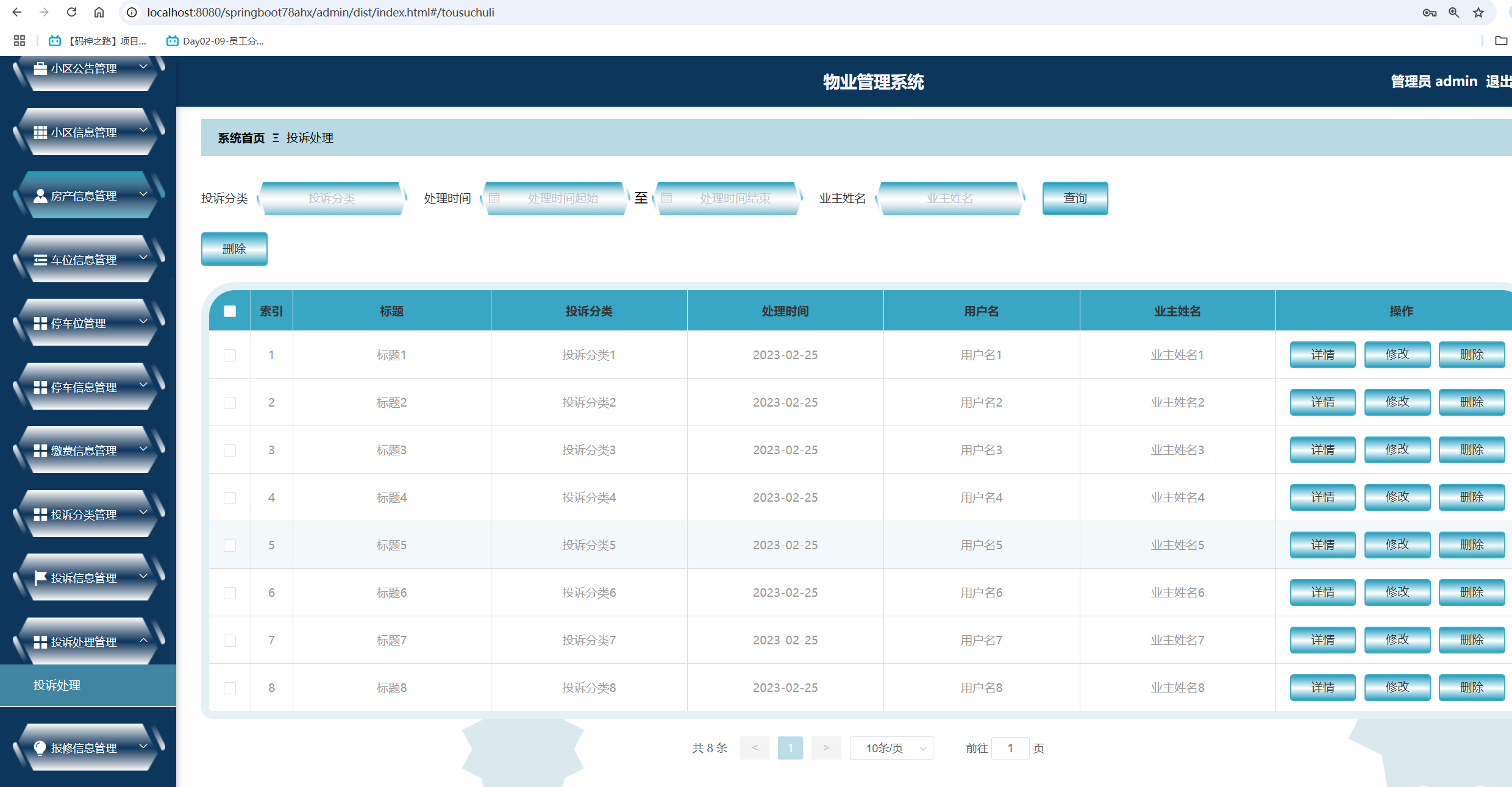Go to 系统首页 breadcrumb link

pyautogui.click(x=241, y=138)
